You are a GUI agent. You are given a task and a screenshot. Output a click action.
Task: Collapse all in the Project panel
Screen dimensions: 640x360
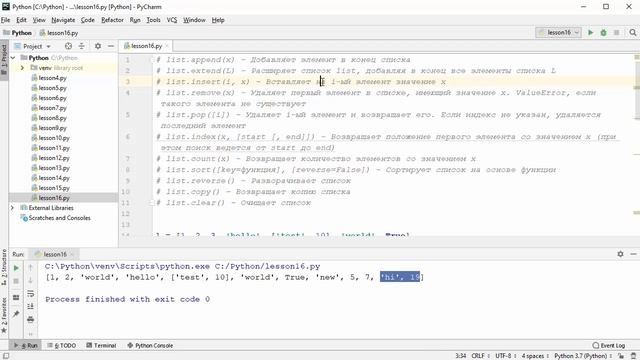click(82, 46)
